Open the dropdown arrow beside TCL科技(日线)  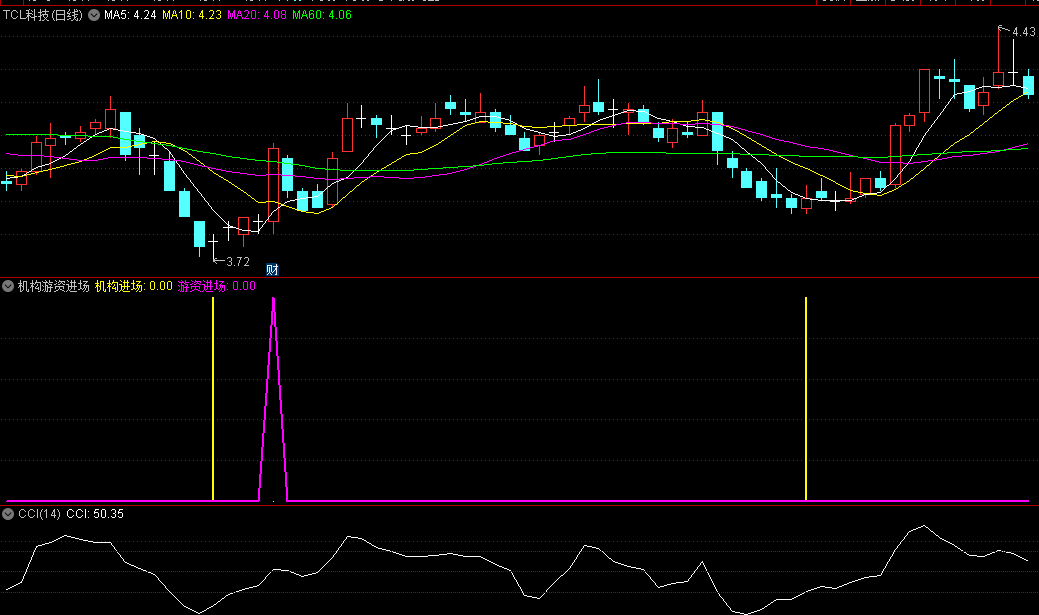94,15
